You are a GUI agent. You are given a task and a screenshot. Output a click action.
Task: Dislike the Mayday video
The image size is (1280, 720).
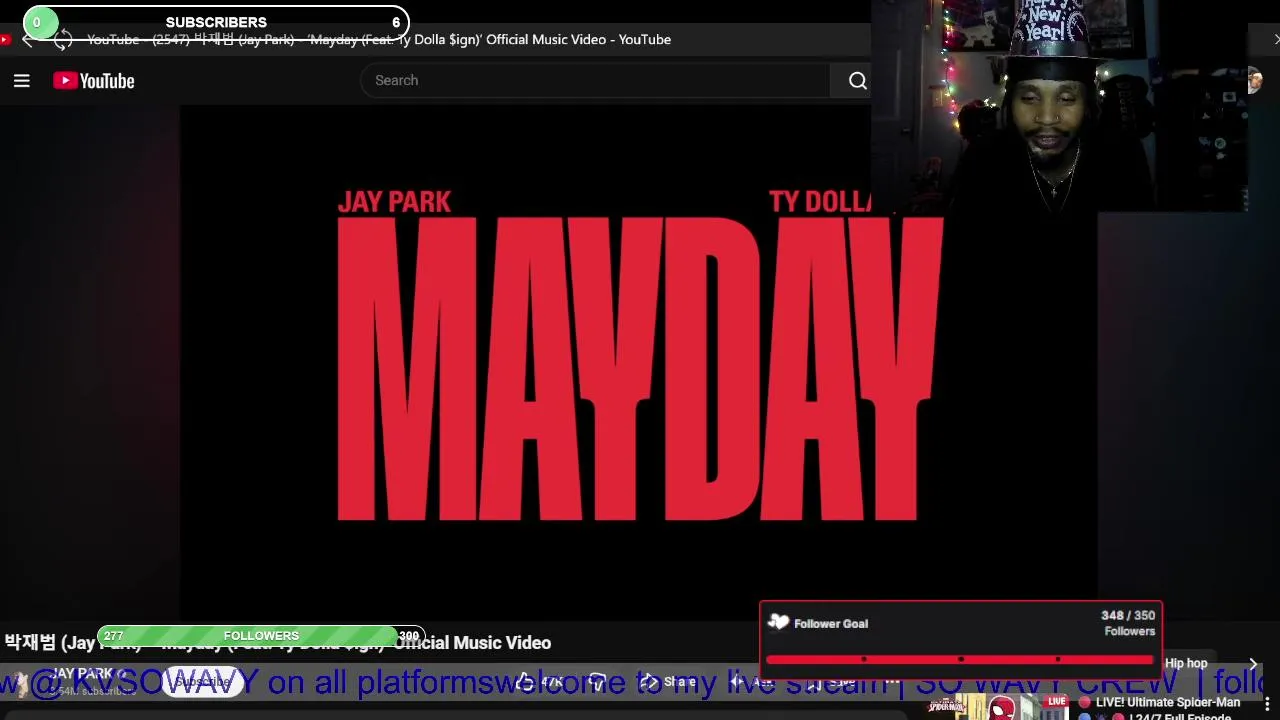tap(598, 682)
